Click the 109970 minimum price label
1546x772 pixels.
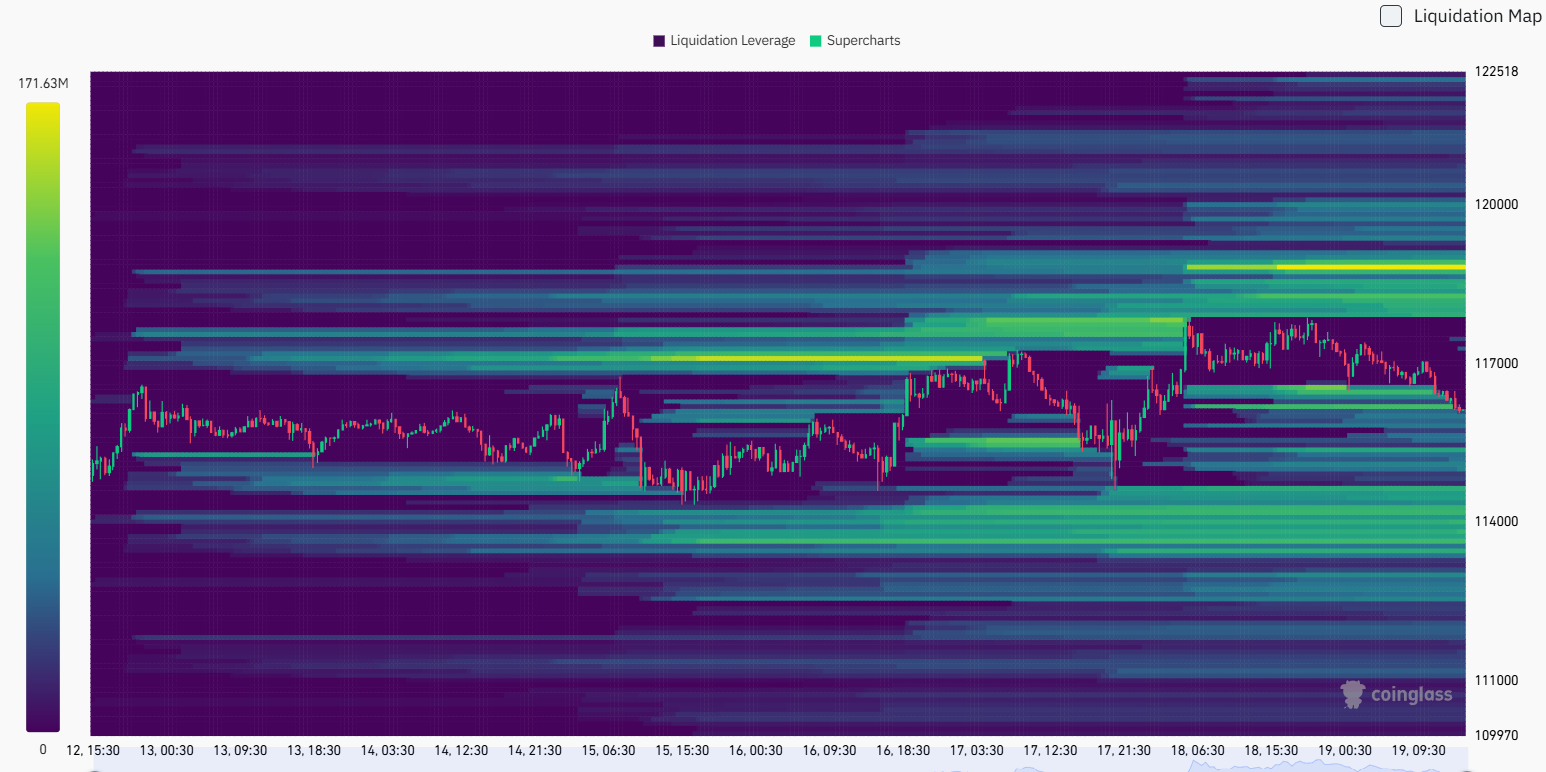click(1496, 735)
